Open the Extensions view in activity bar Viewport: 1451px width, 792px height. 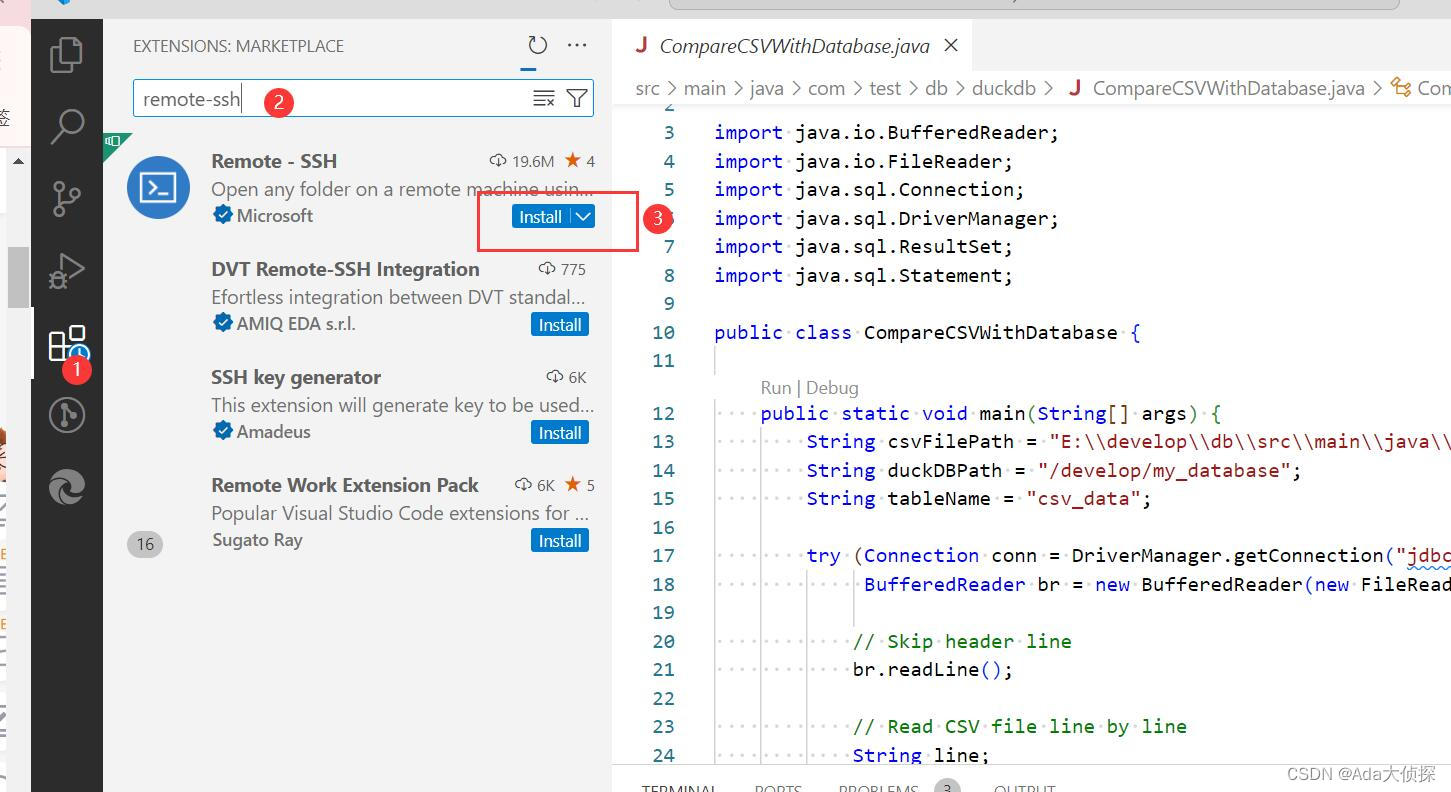pos(66,344)
